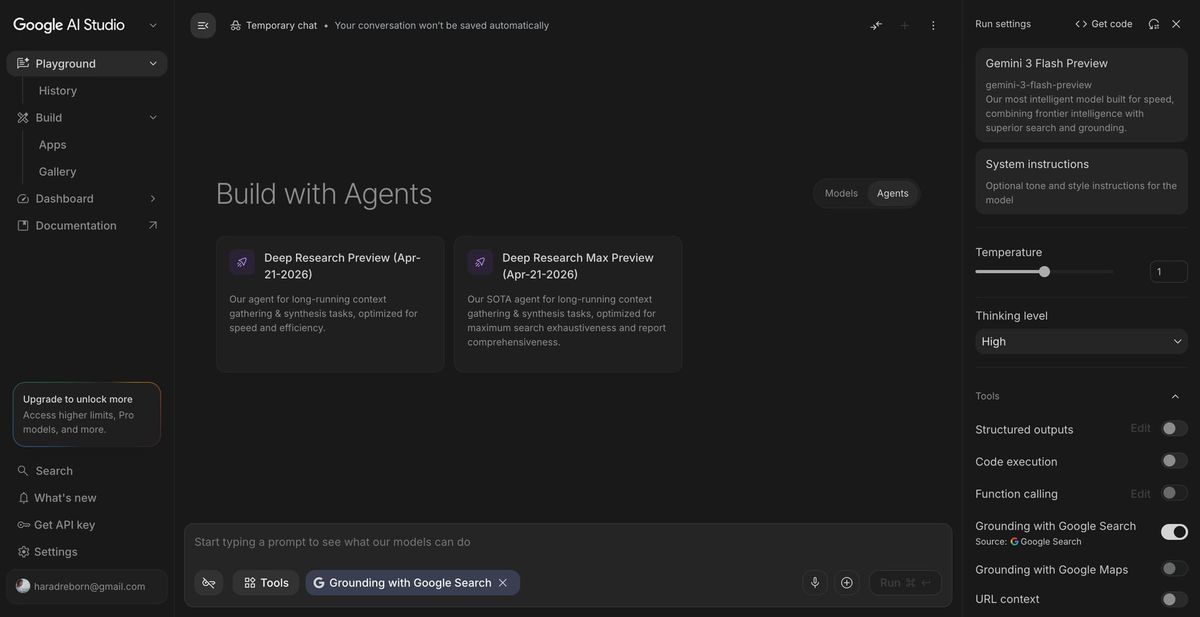Open the Deep Research Preview agent card
Image resolution: width=1200 pixels, height=617 pixels.
(x=330, y=304)
